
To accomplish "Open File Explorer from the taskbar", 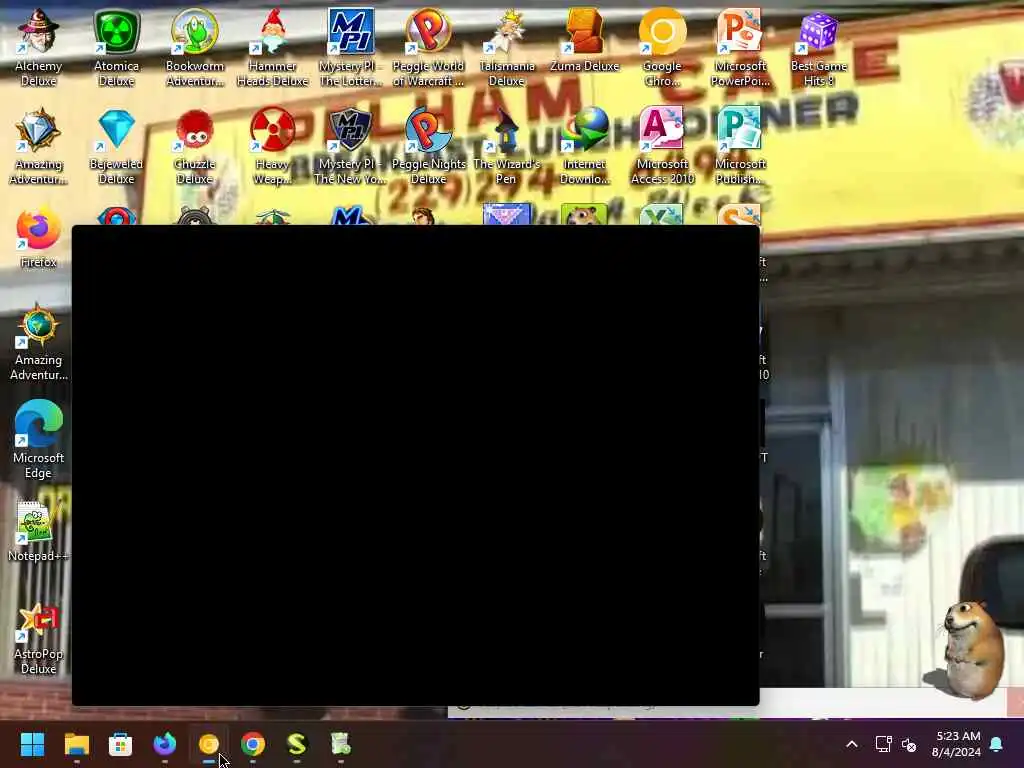I will pyautogui.click(x=76, y=744).
